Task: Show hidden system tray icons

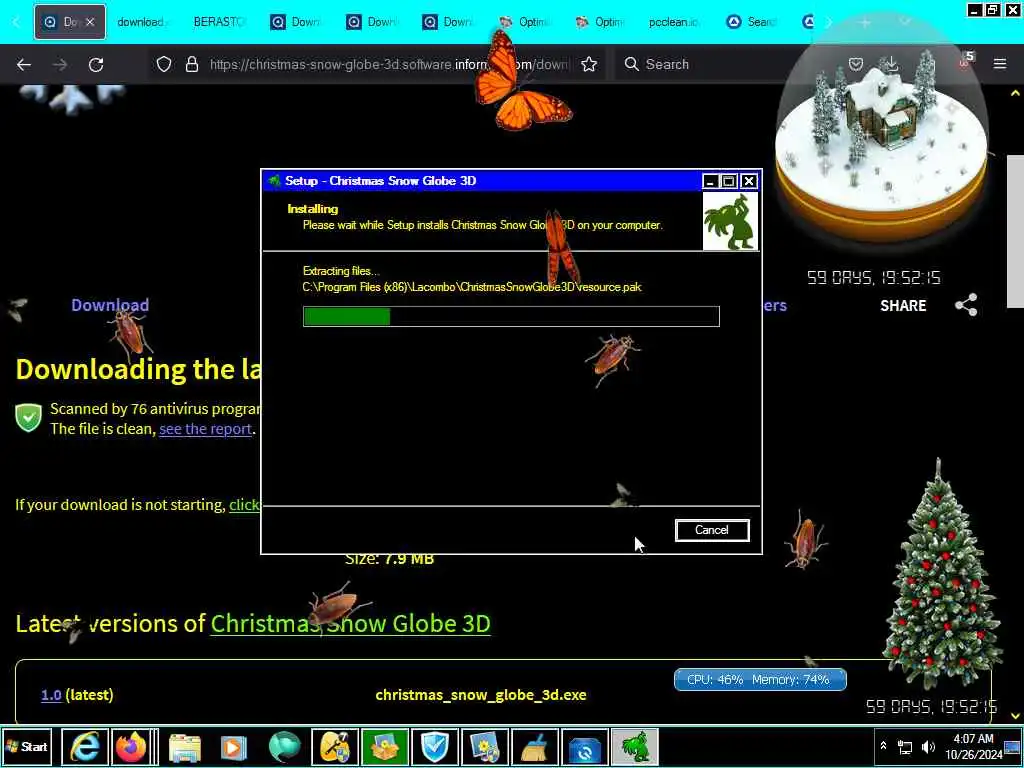Action: (884, 746)
